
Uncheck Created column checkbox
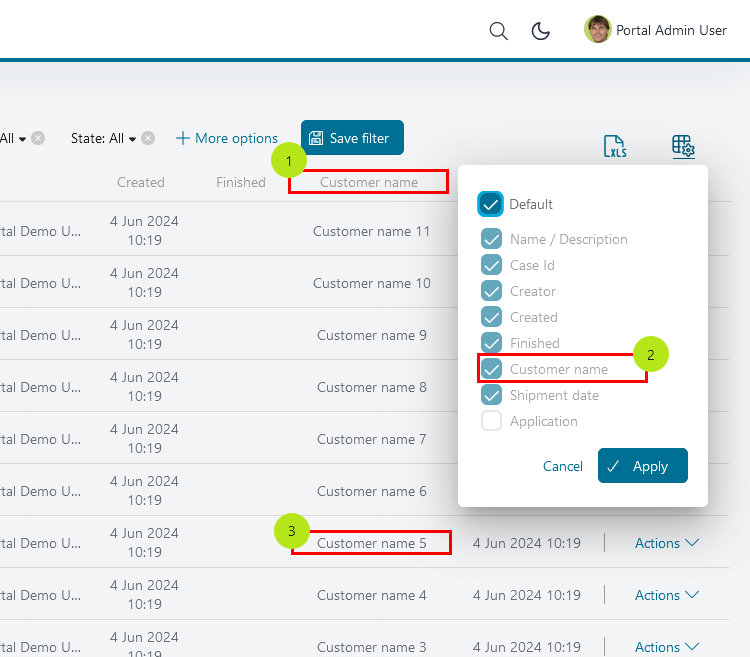click(491, 317)
